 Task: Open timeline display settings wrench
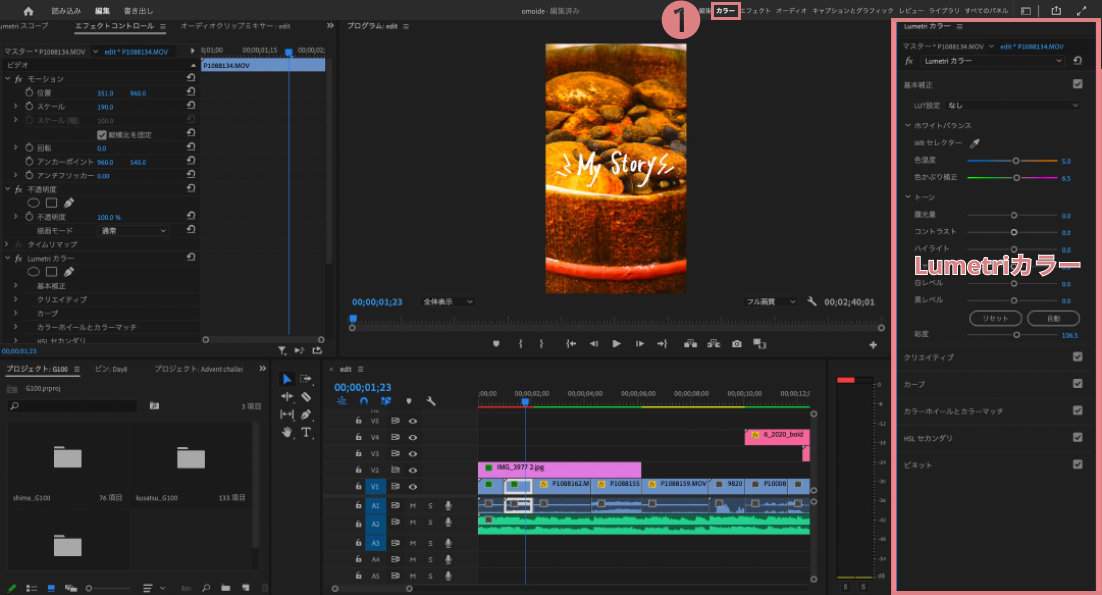coord(431,401)
